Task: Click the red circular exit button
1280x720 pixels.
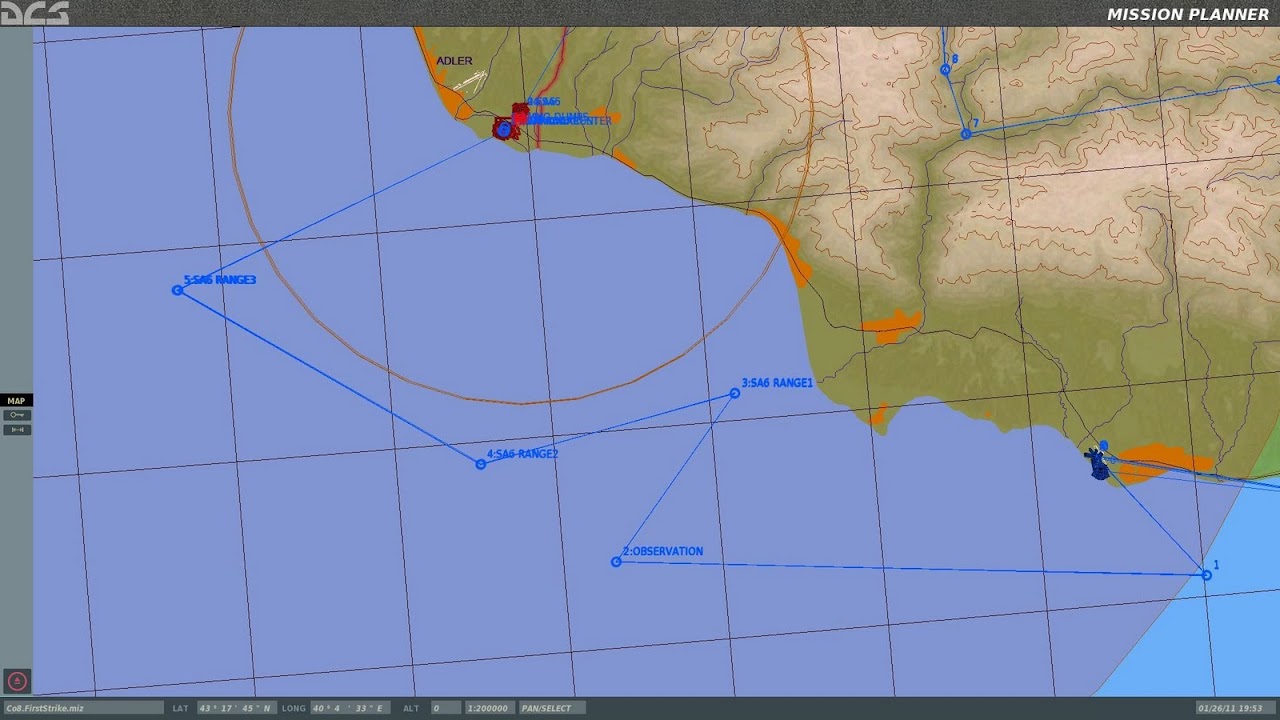Action: (x=17, y=682)
